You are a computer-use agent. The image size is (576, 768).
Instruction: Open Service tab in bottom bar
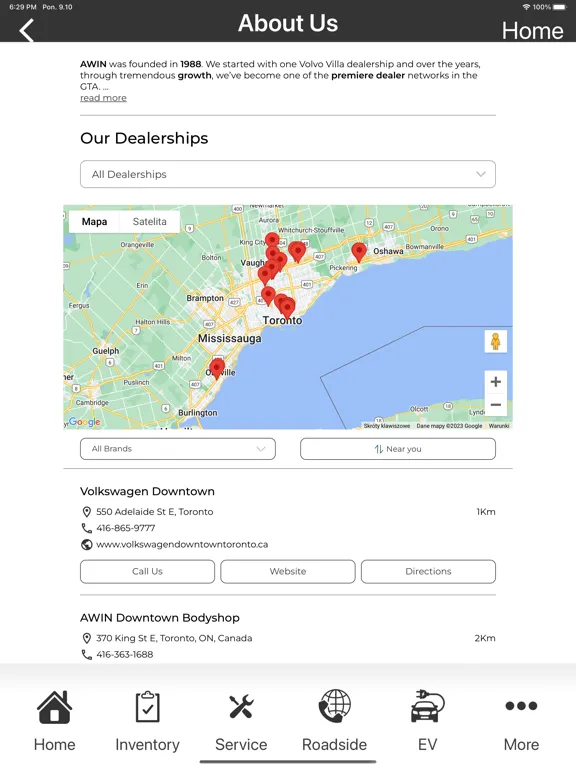click(x=241, y=721)
